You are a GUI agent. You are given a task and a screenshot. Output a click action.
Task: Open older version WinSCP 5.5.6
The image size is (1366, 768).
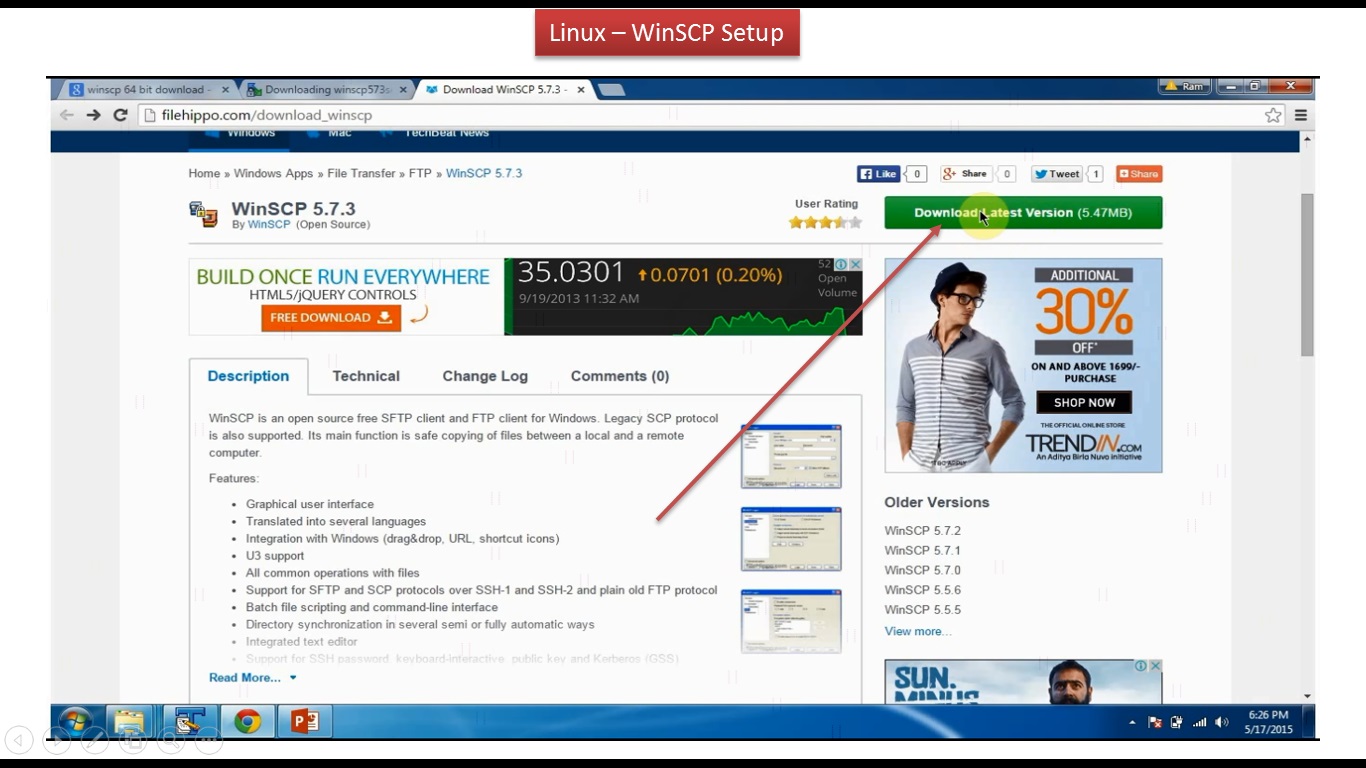923,590
